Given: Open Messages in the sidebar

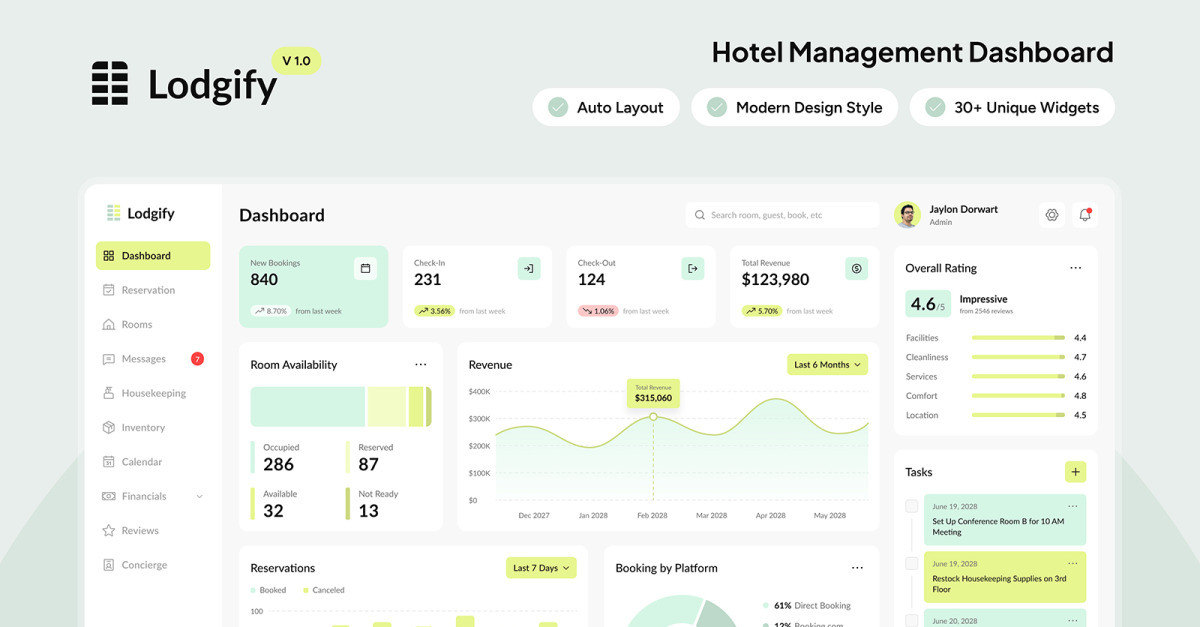Looking at the screenshot, I should (x=143, y=359).
